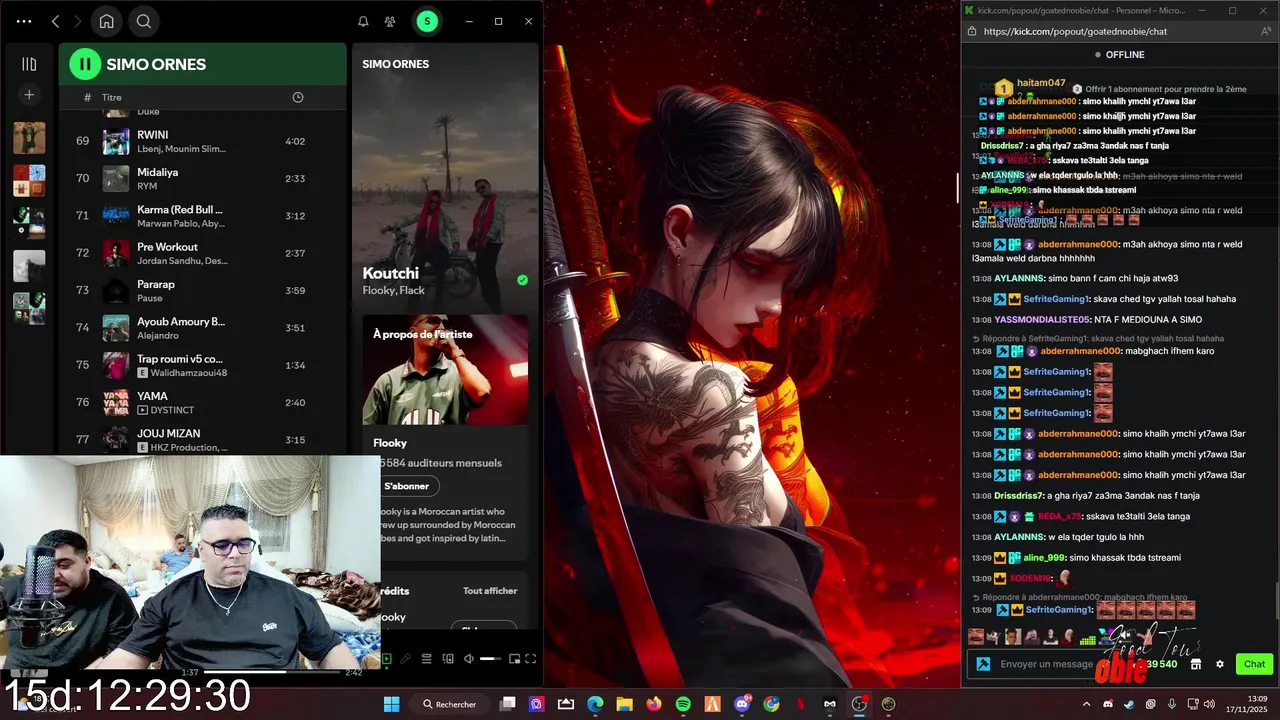Toggle the saved checkmark next to Koutchi
Image resolution: width=1280 pixels, height=720 pixels.
(522, 281)
